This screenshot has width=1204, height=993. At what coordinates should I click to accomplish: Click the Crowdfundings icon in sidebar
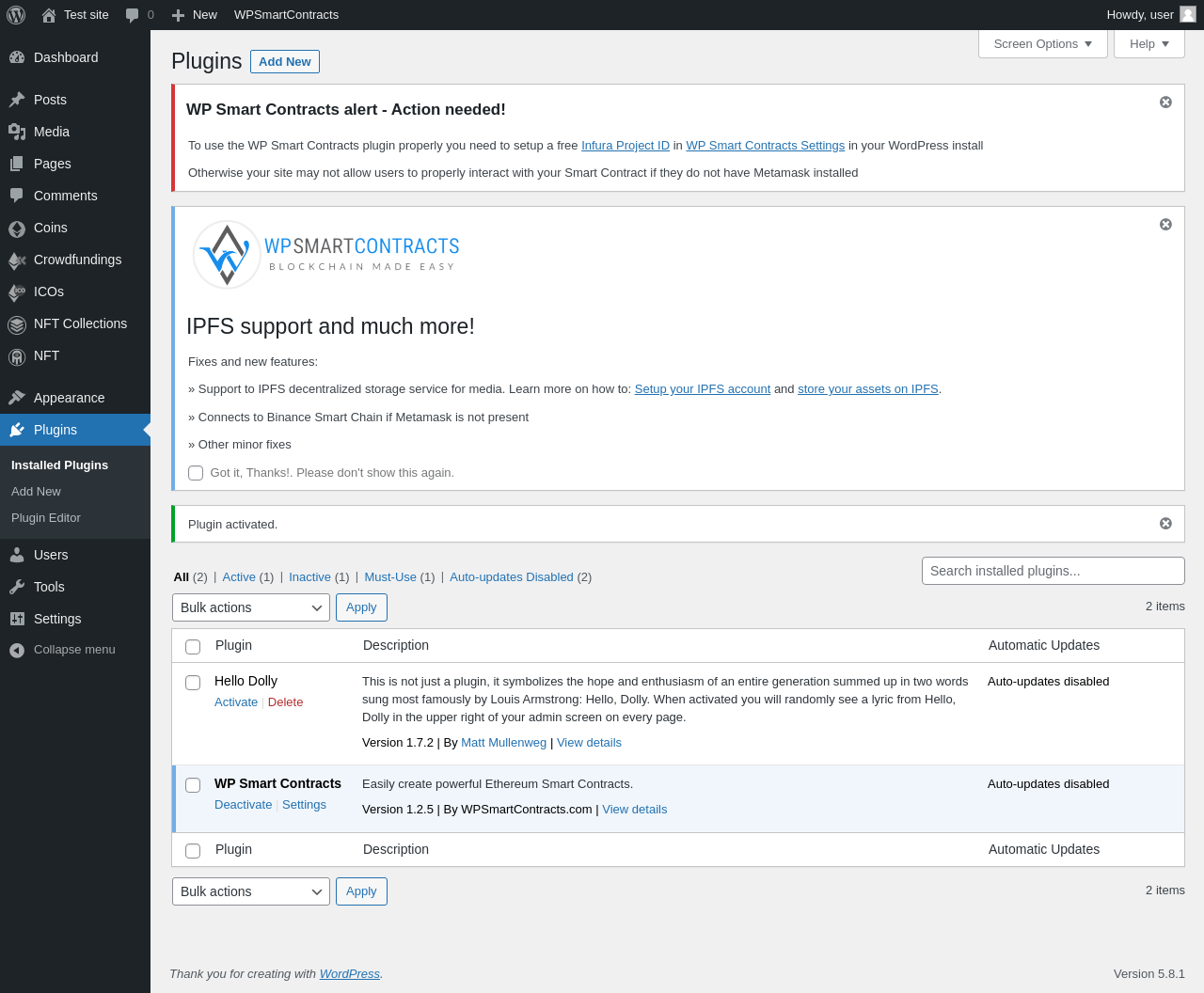point(17,260)
